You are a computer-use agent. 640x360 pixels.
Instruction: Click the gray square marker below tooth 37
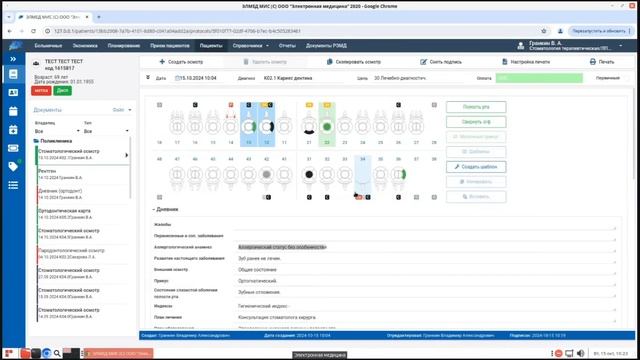(416, 197)
